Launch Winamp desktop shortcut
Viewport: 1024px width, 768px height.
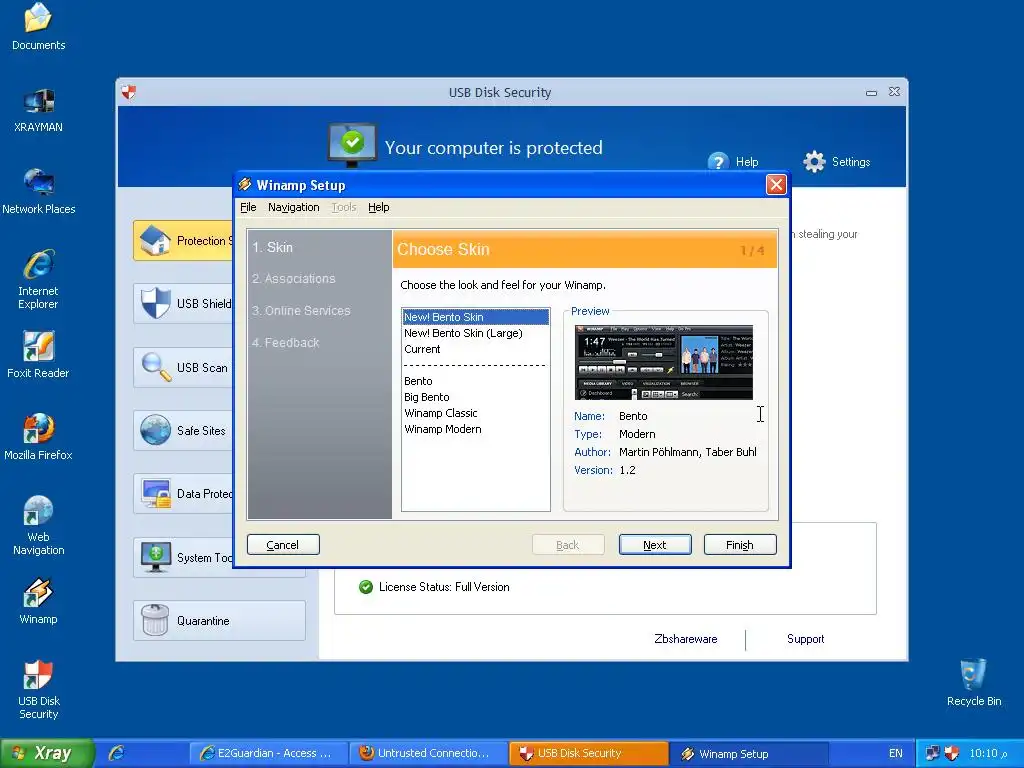tap(38, 601)
